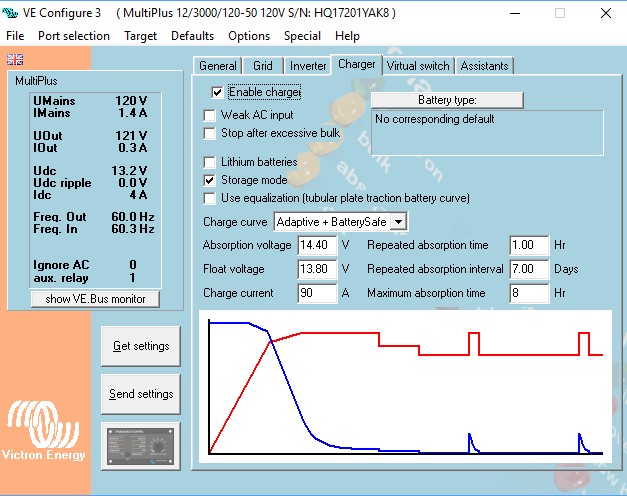Image resolution: width=627 pixels, height=496 pixels.
Task: Click the No corresponding default text box
Action: pyautogui.click(x=487, y=133)
